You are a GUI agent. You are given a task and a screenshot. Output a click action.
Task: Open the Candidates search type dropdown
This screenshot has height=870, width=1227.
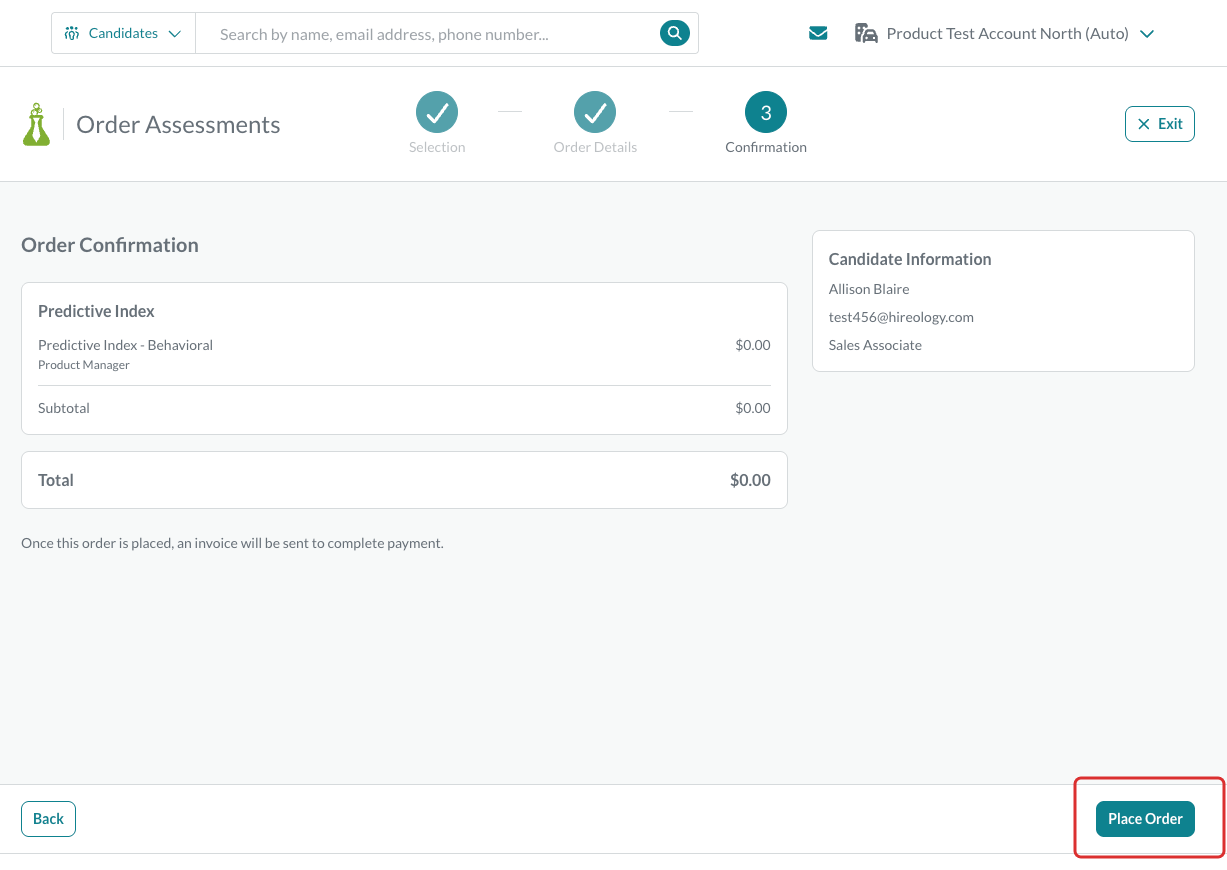[123, 33]
